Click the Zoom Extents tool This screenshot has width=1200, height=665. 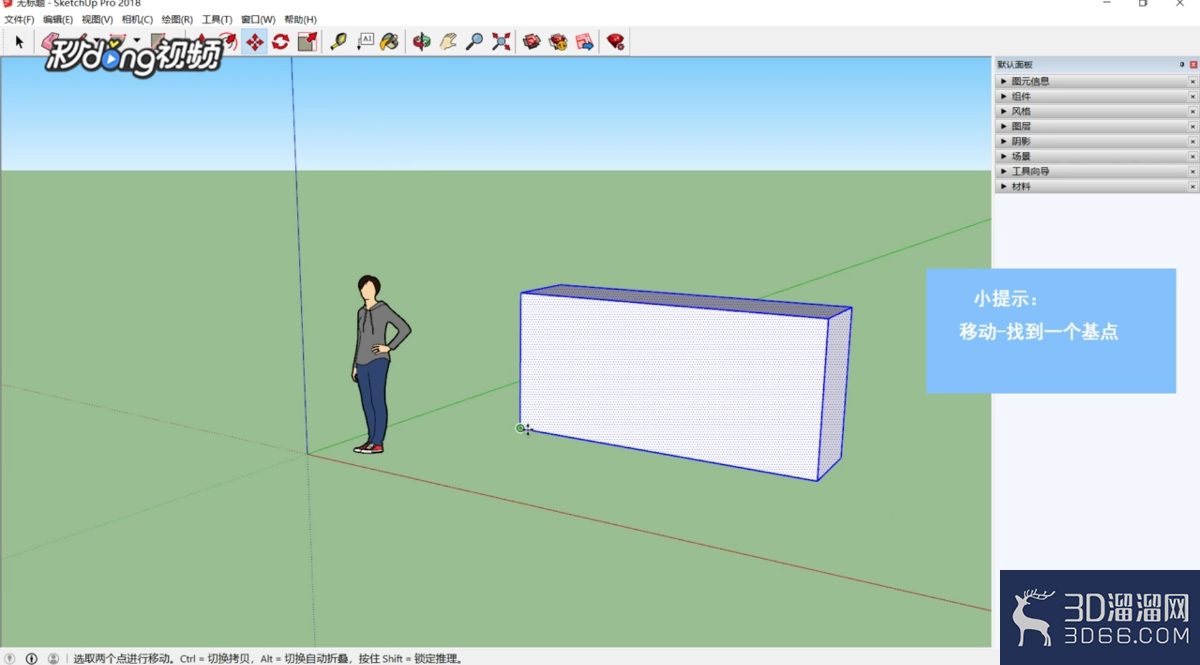501,42
